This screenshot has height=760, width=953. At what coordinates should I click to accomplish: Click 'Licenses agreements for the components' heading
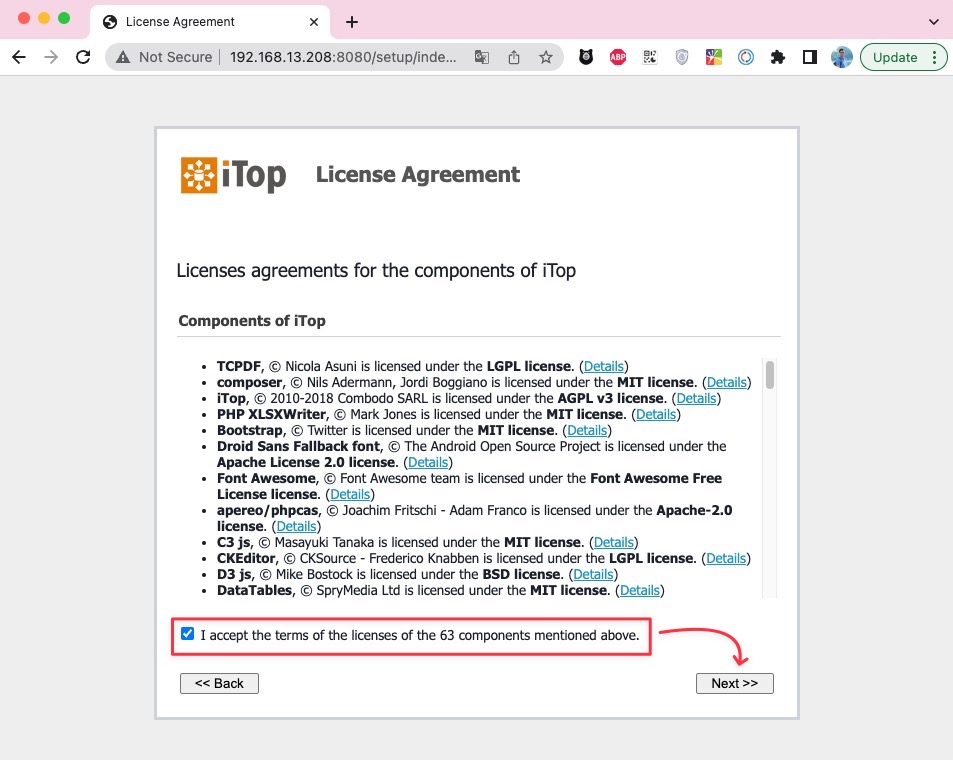coord(376,271)
